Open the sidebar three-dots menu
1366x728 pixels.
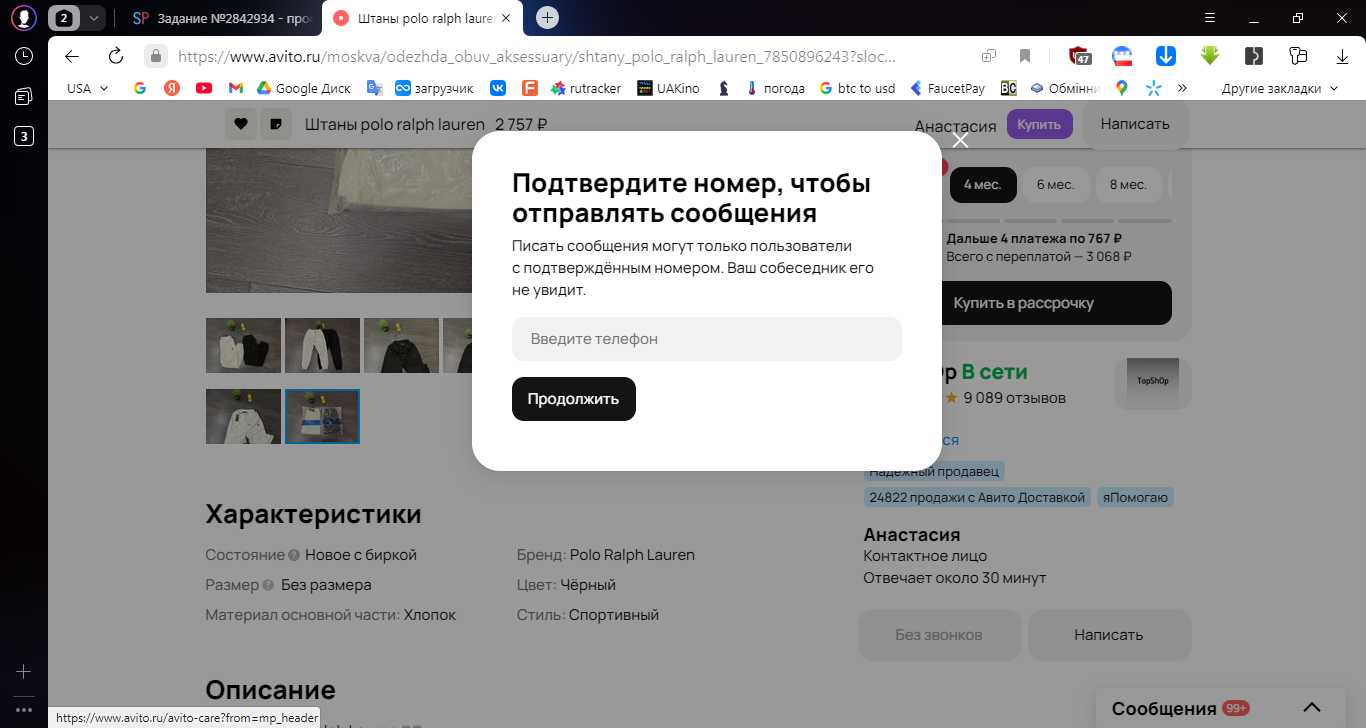pos(24,710)
